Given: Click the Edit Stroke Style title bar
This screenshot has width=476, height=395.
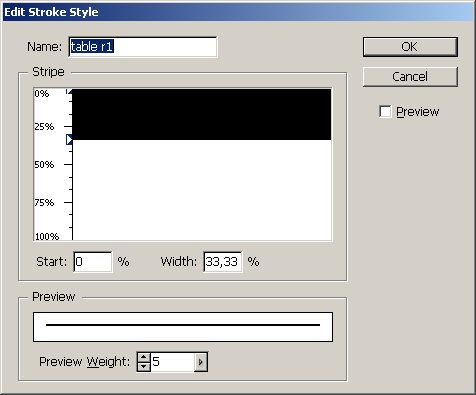Looking at the screenshot, I should pos(238,12).
